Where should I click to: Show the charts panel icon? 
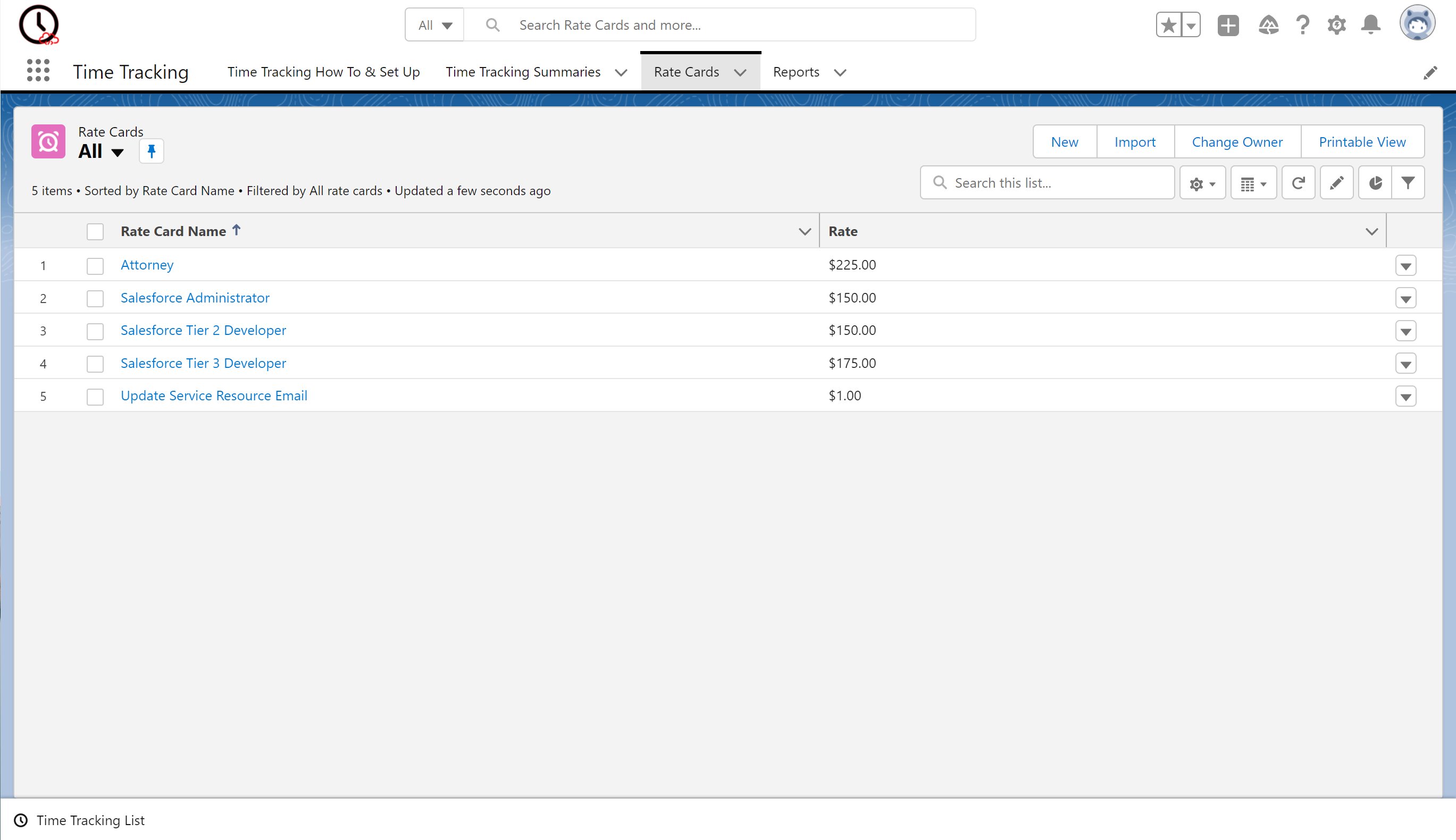coord(1375,183)
